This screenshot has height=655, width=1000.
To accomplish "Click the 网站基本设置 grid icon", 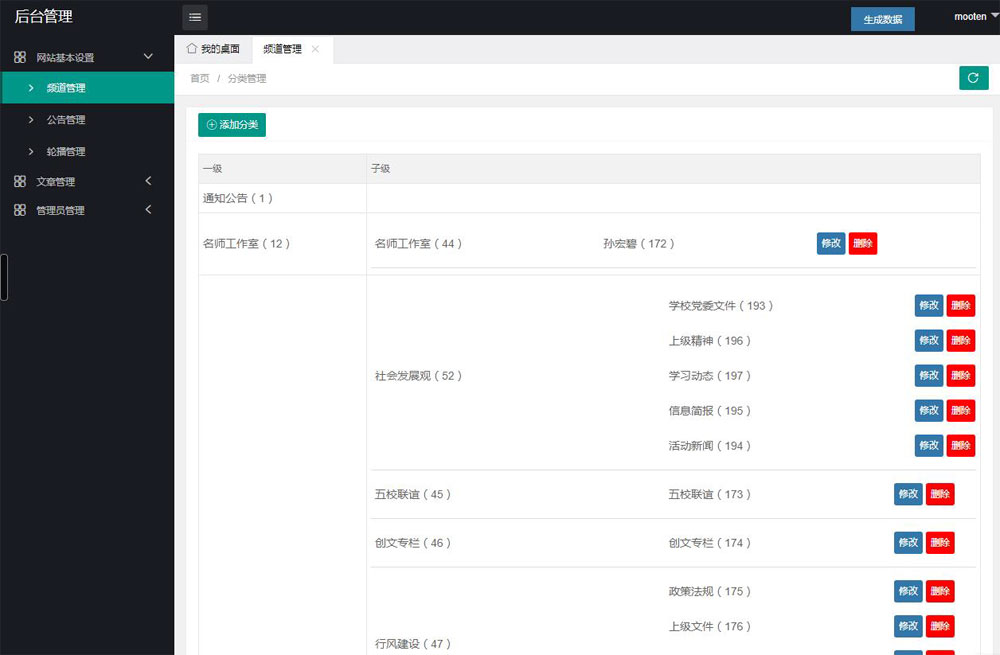I will [20, 58].
